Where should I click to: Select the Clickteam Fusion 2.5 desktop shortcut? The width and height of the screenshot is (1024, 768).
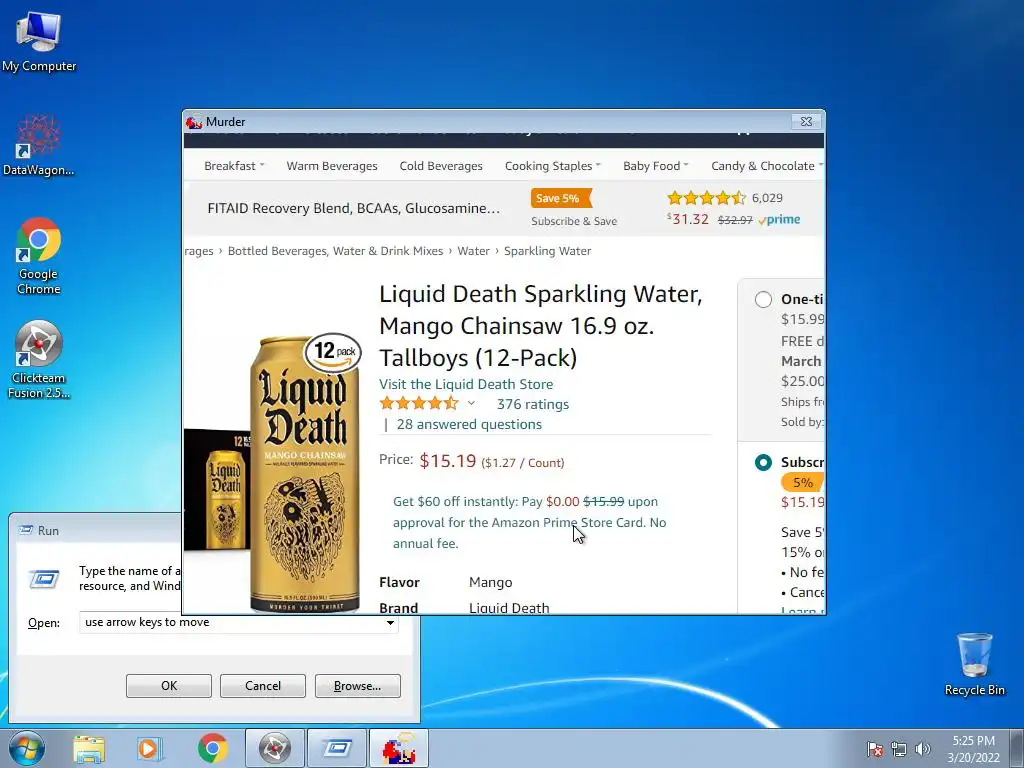pyautogui.click(x=39, y=359)
